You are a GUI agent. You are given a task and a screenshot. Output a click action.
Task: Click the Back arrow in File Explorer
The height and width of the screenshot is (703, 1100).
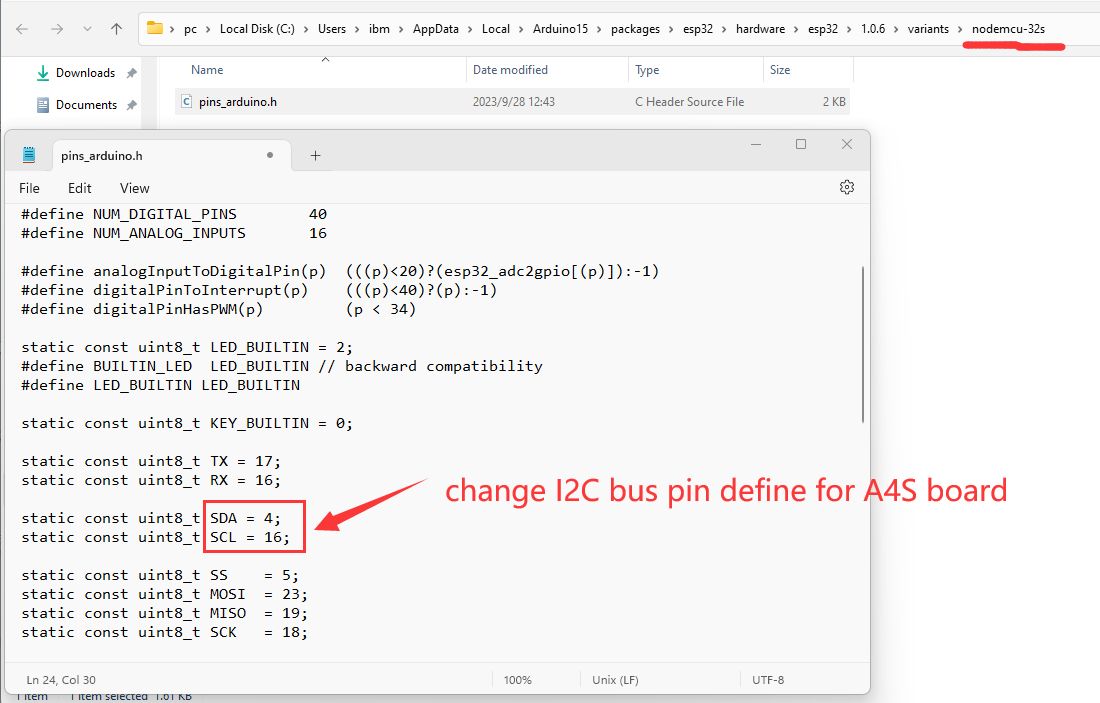click(22, 29)
